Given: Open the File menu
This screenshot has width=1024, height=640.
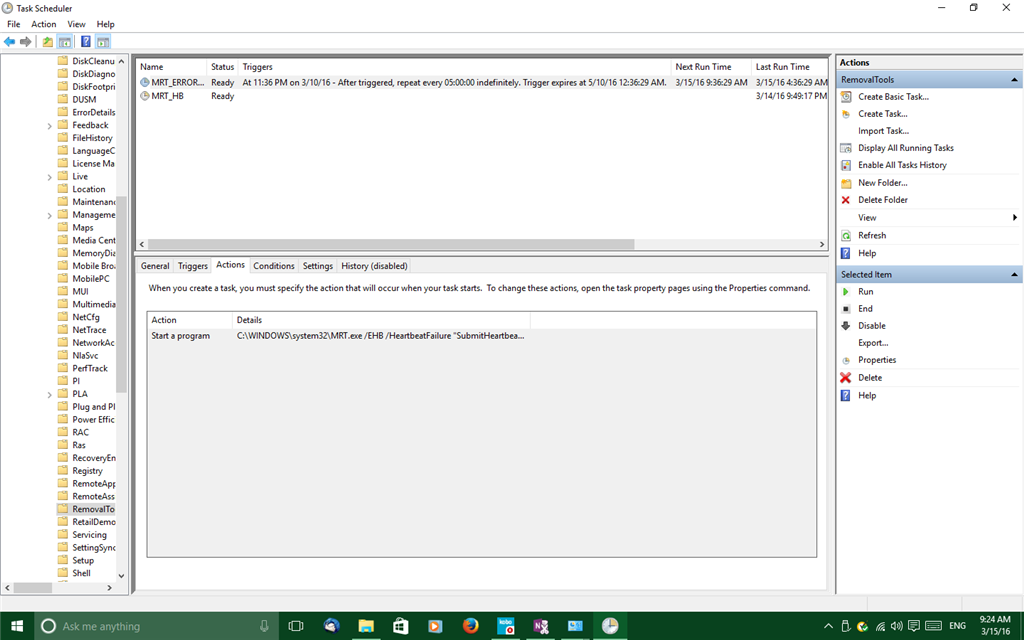Looking at the screenshot, I should coord(14,24).
